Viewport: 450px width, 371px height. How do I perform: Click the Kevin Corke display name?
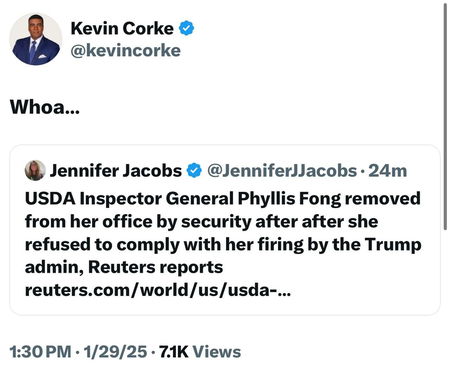coord(122,28)
